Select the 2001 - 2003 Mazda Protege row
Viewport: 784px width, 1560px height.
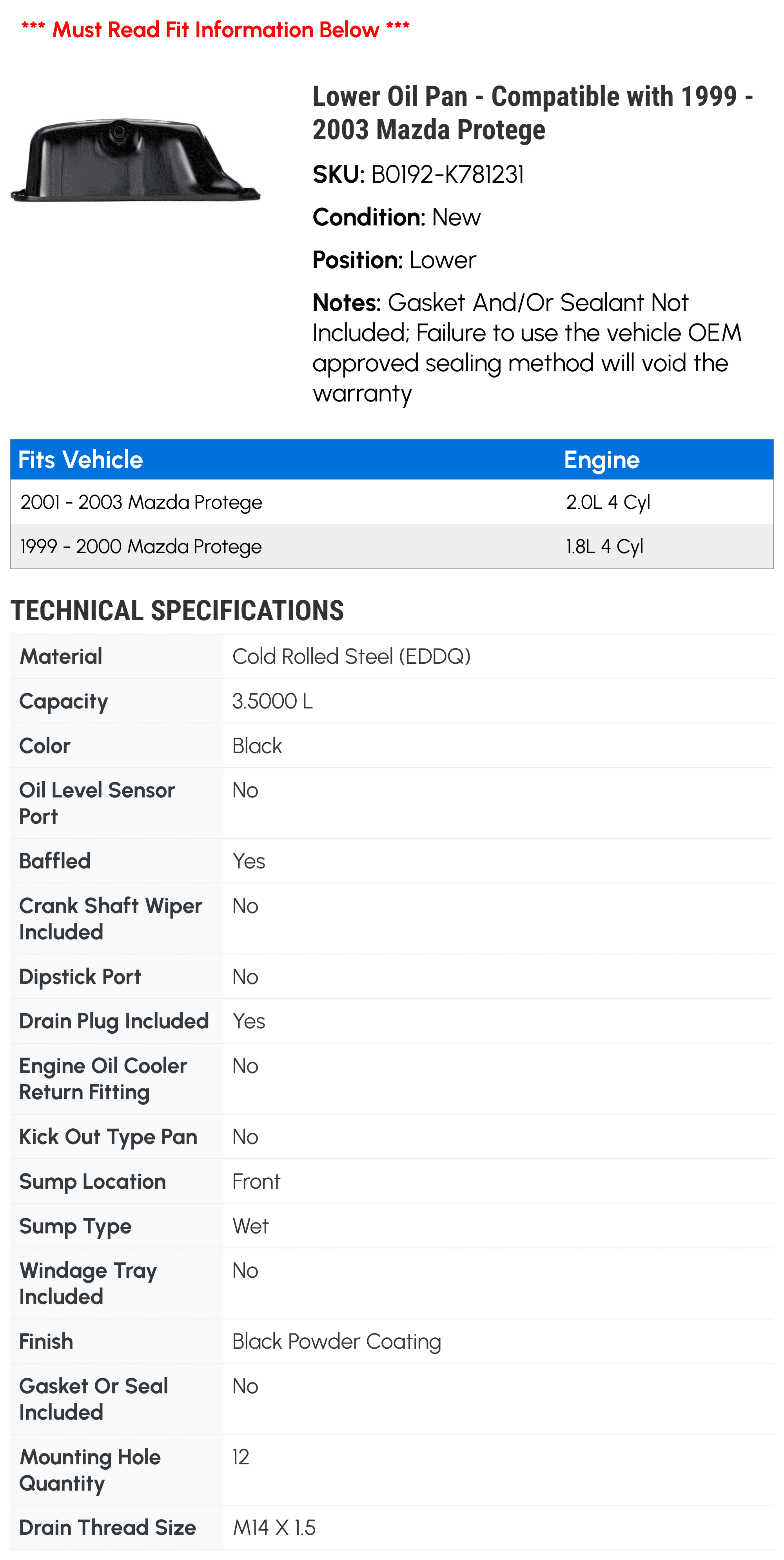click(x=392, y=502)
